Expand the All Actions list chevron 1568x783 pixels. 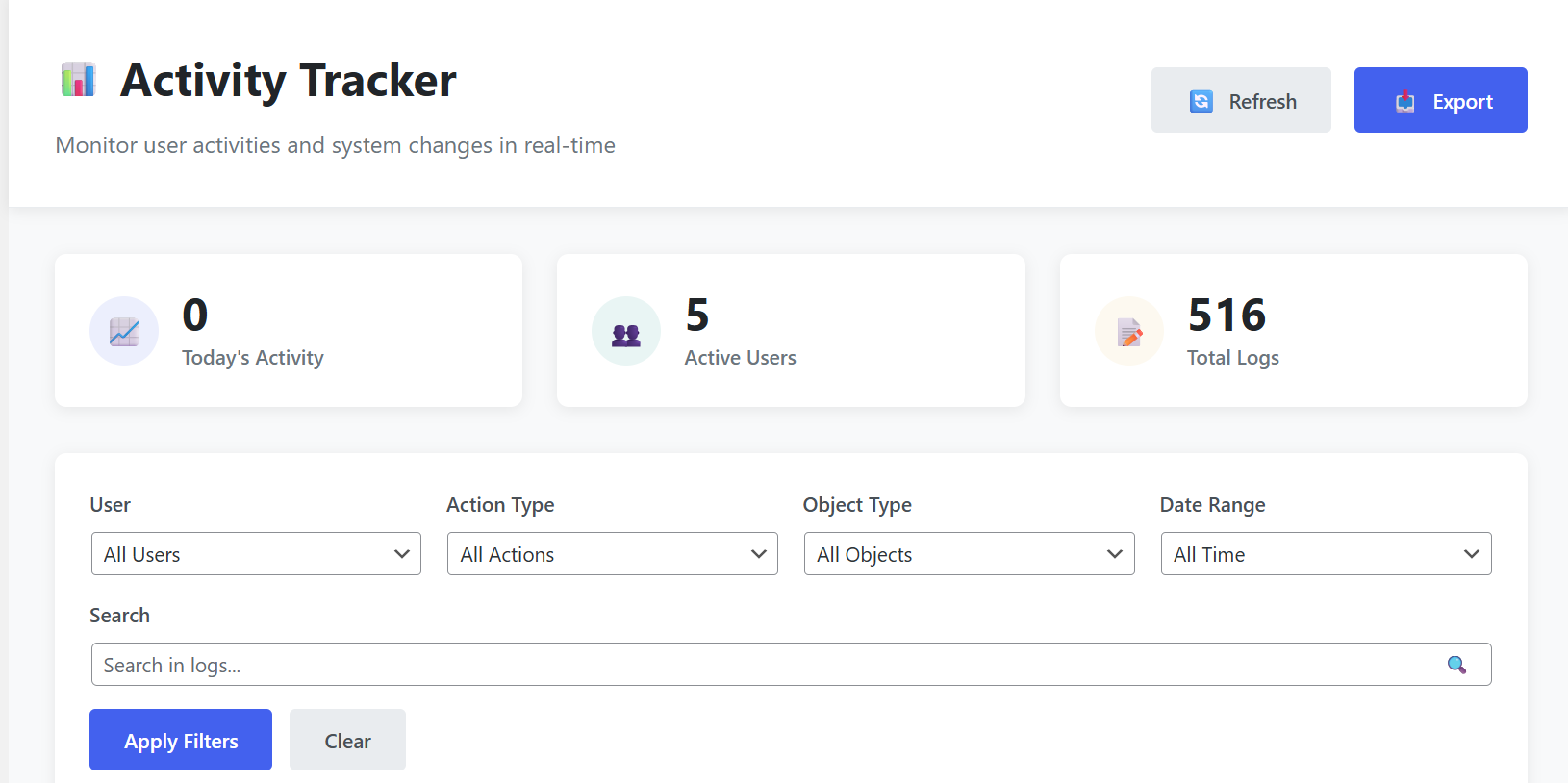(757, 553)
